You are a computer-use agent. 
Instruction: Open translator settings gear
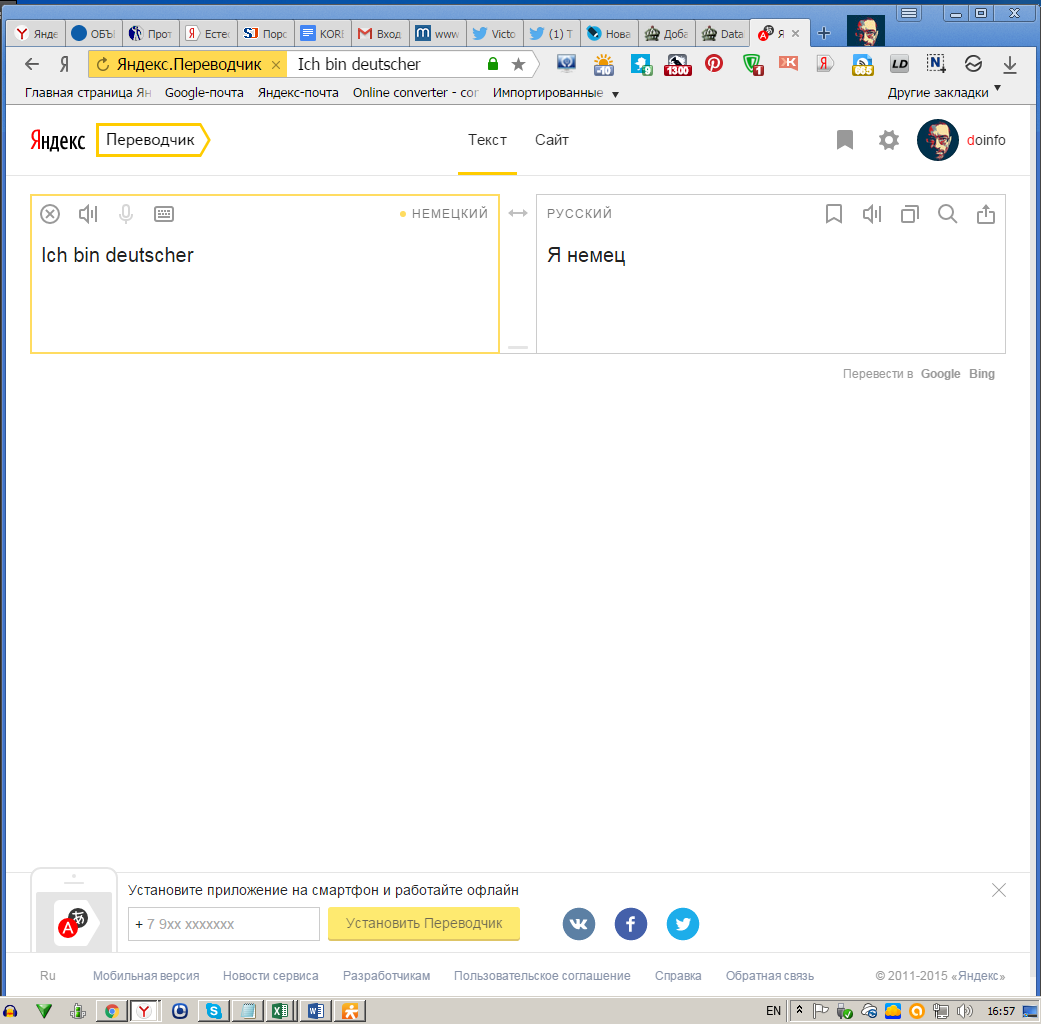[888, 139]
